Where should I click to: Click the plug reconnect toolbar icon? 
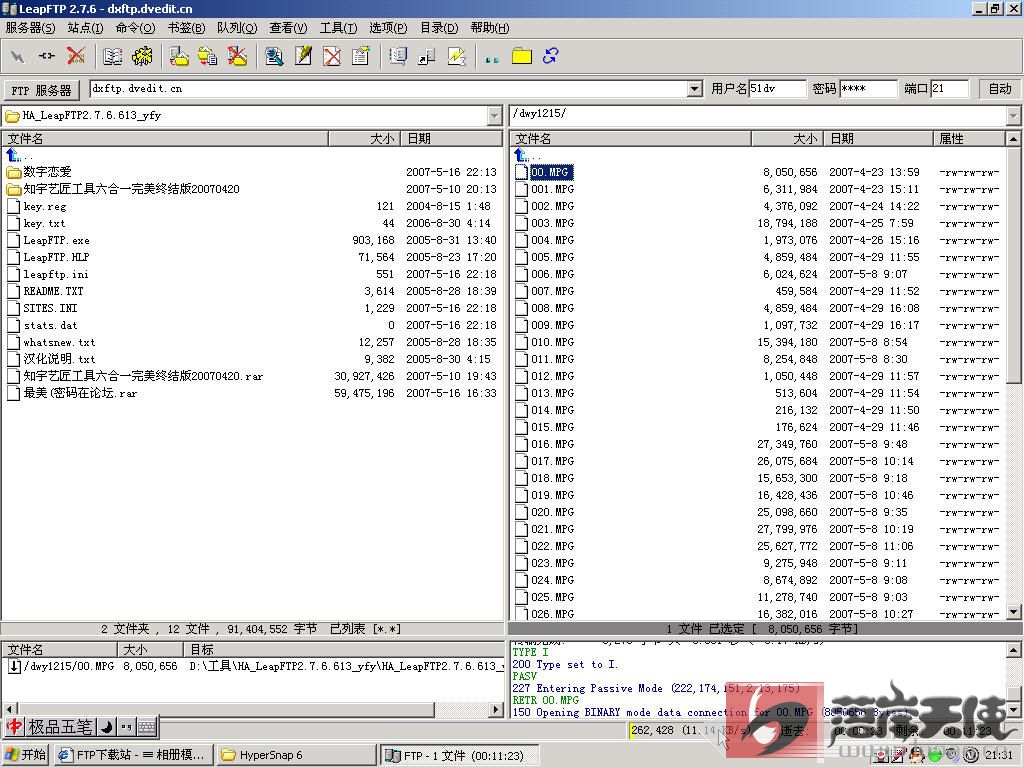(46, 57)
